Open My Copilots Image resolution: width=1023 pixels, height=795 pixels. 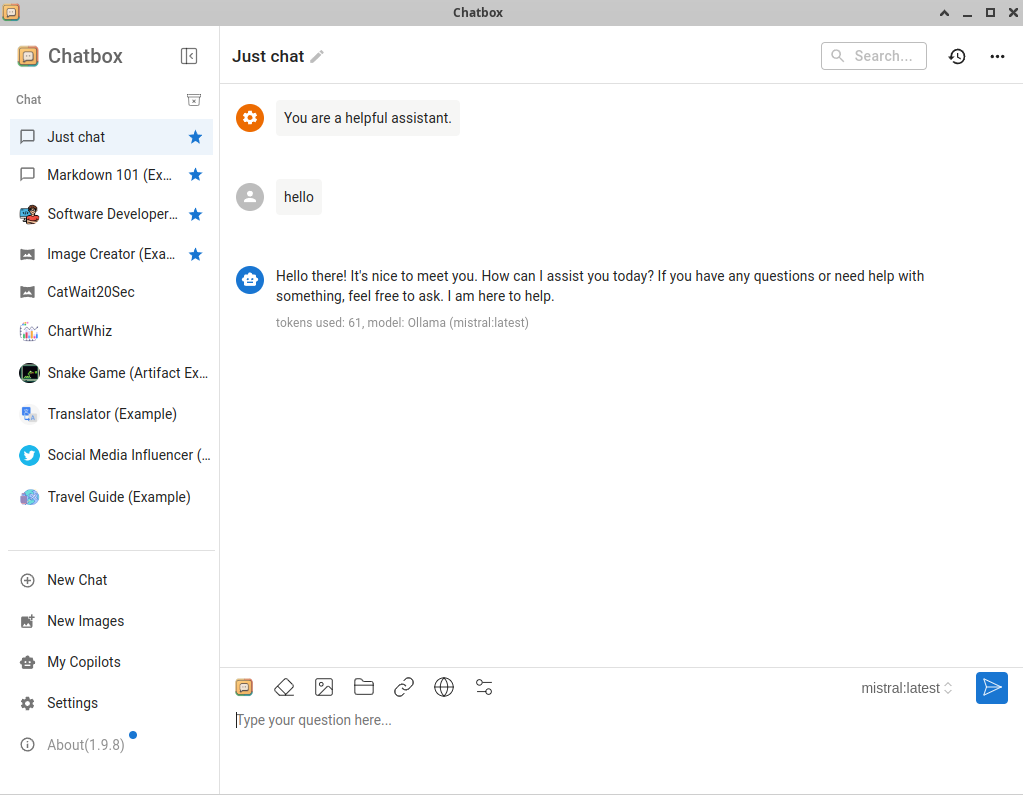tap(84, 662)
